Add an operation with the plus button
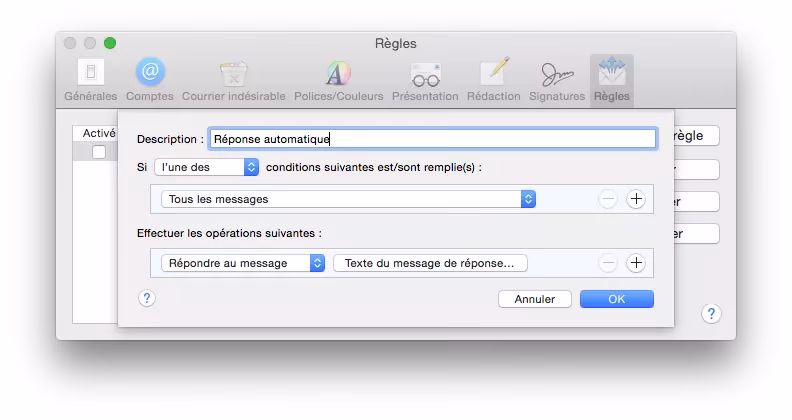This screenshot has height=420, width=792. click(636, 263)
